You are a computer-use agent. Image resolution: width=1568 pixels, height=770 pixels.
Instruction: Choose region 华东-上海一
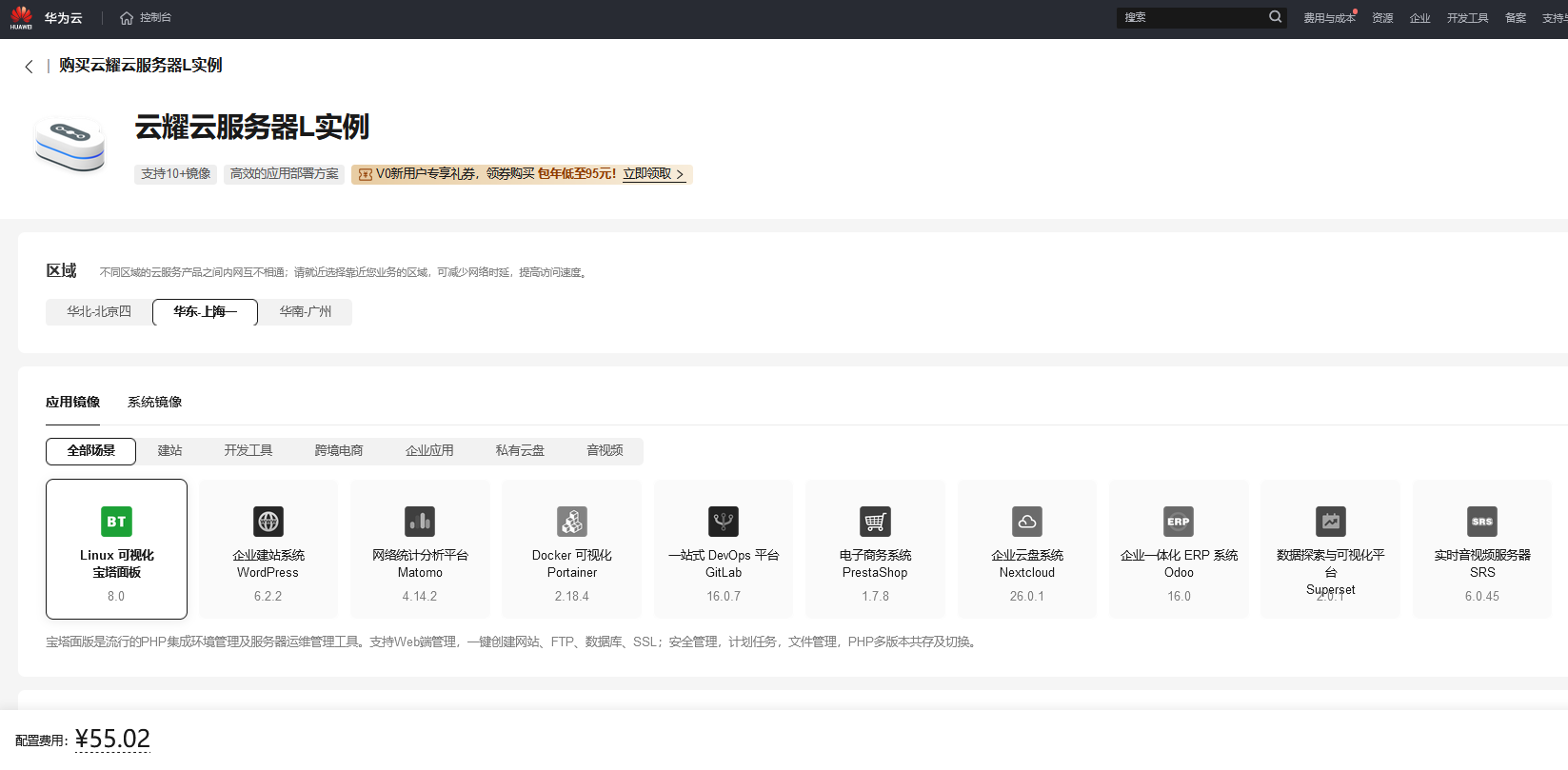[x=205, y=312]
